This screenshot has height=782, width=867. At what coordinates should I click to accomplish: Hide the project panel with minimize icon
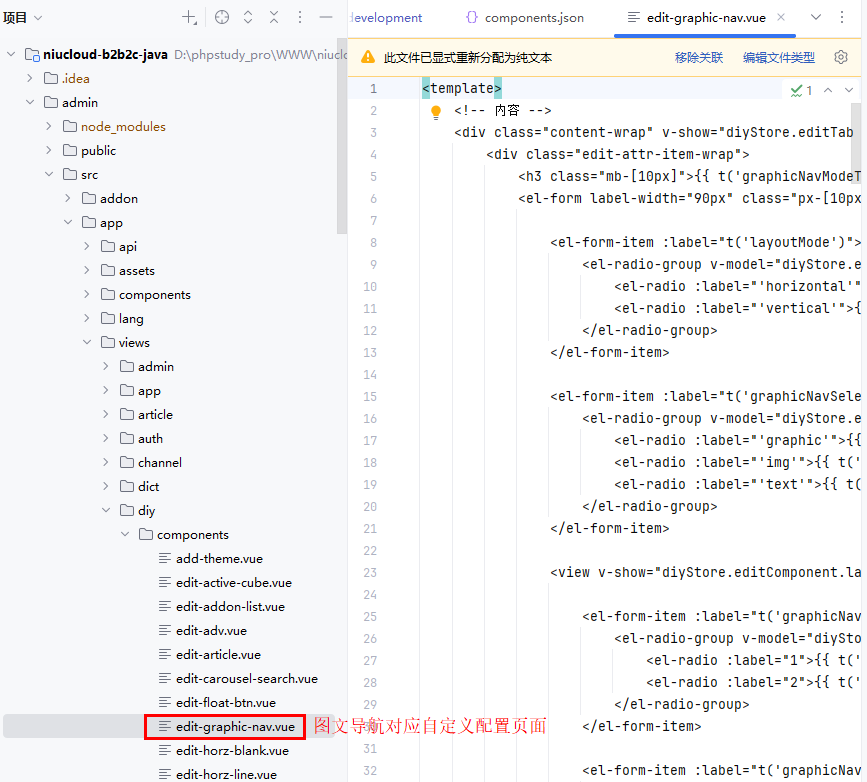[x=326, y=18]
